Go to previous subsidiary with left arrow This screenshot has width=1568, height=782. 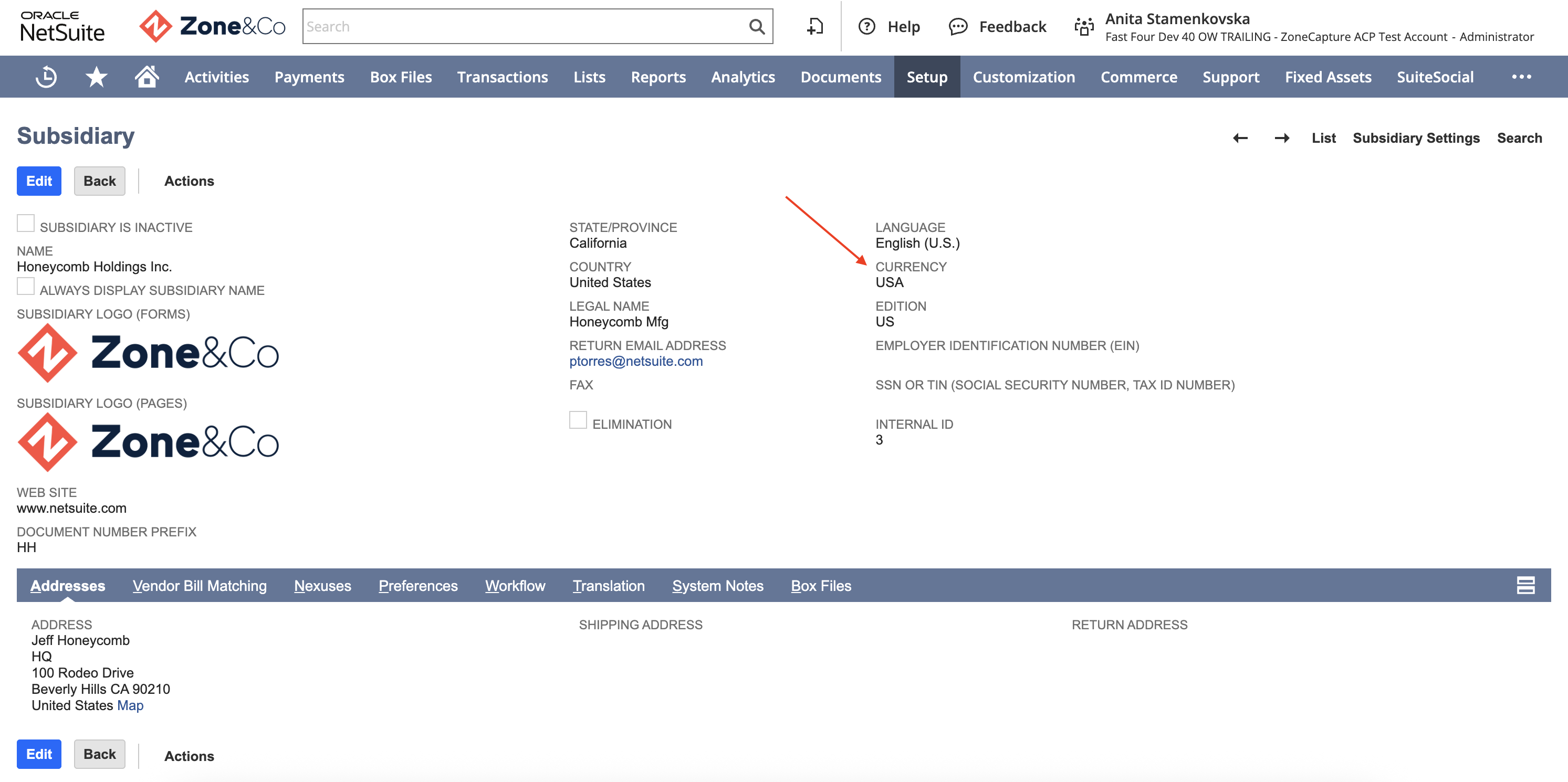point(1240,138)
